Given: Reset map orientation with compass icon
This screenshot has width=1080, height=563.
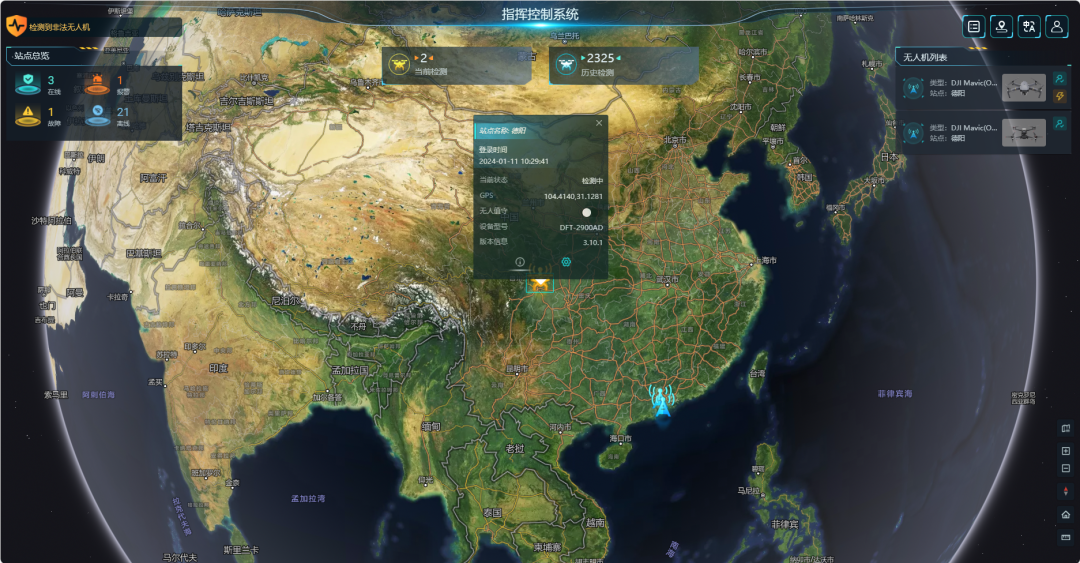Looking at the screenshot, I should [1066, 492].
